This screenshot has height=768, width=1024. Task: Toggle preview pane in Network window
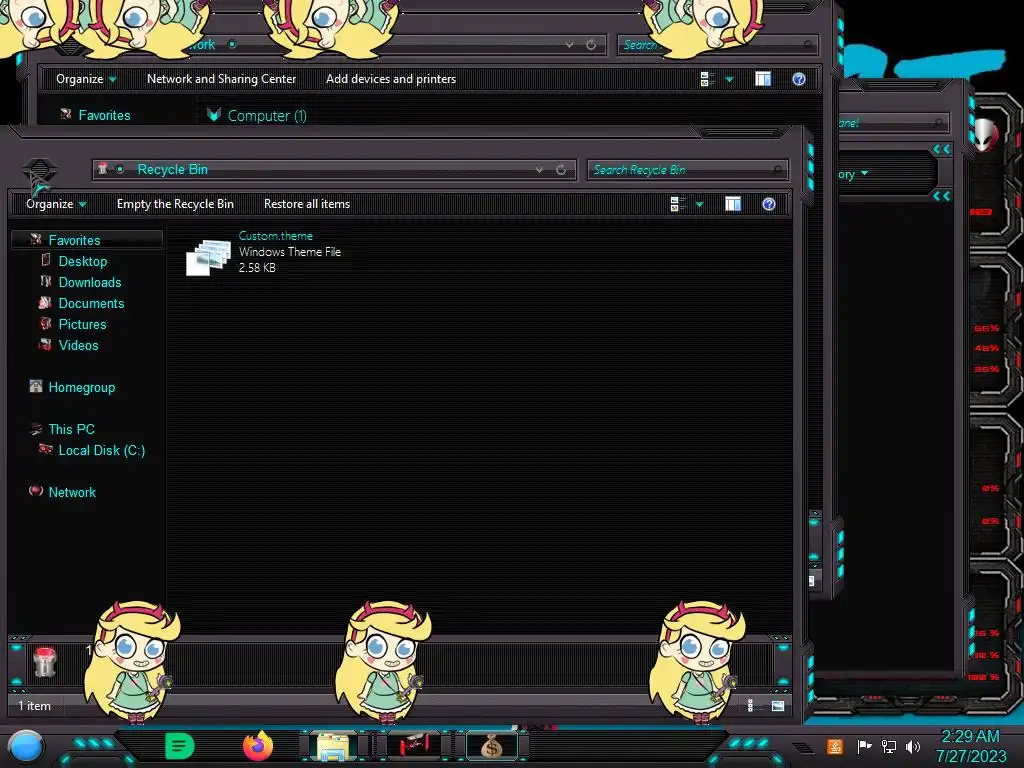click(x=763, y=79)
